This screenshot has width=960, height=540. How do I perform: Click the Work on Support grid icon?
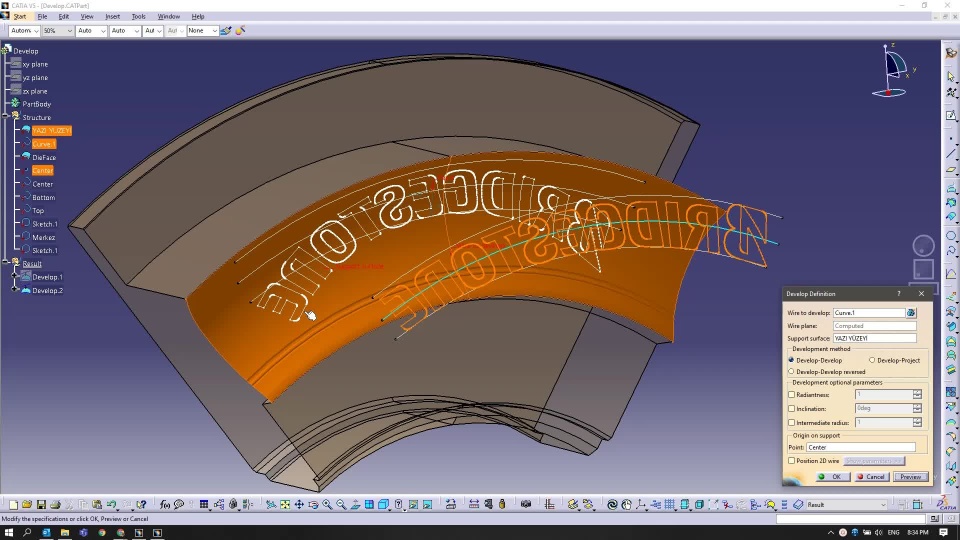(x=670, y=504)
